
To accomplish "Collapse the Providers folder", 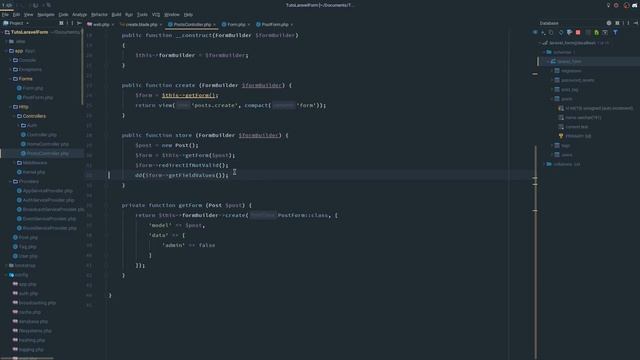I will pos(11,182).
